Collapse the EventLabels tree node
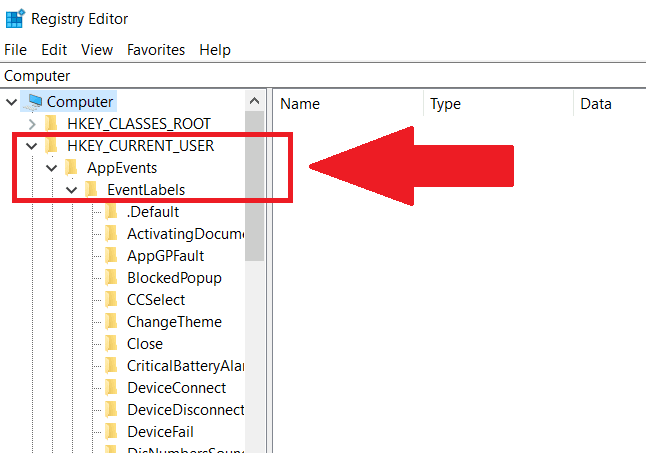Image resolution: width=646 pixels, height=453 pixels. coord(71,190)
